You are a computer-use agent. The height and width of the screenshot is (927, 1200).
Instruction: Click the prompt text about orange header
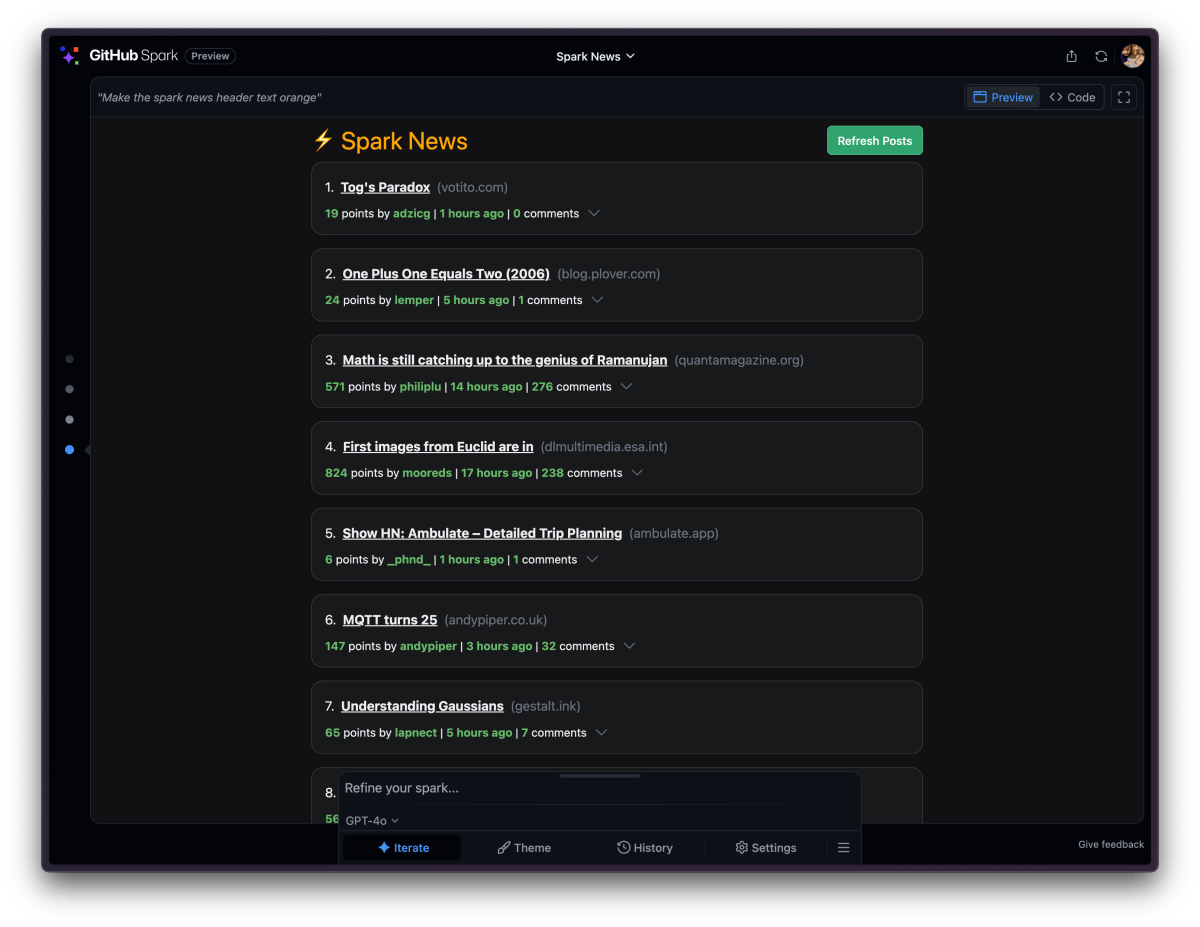click(209, 98)
